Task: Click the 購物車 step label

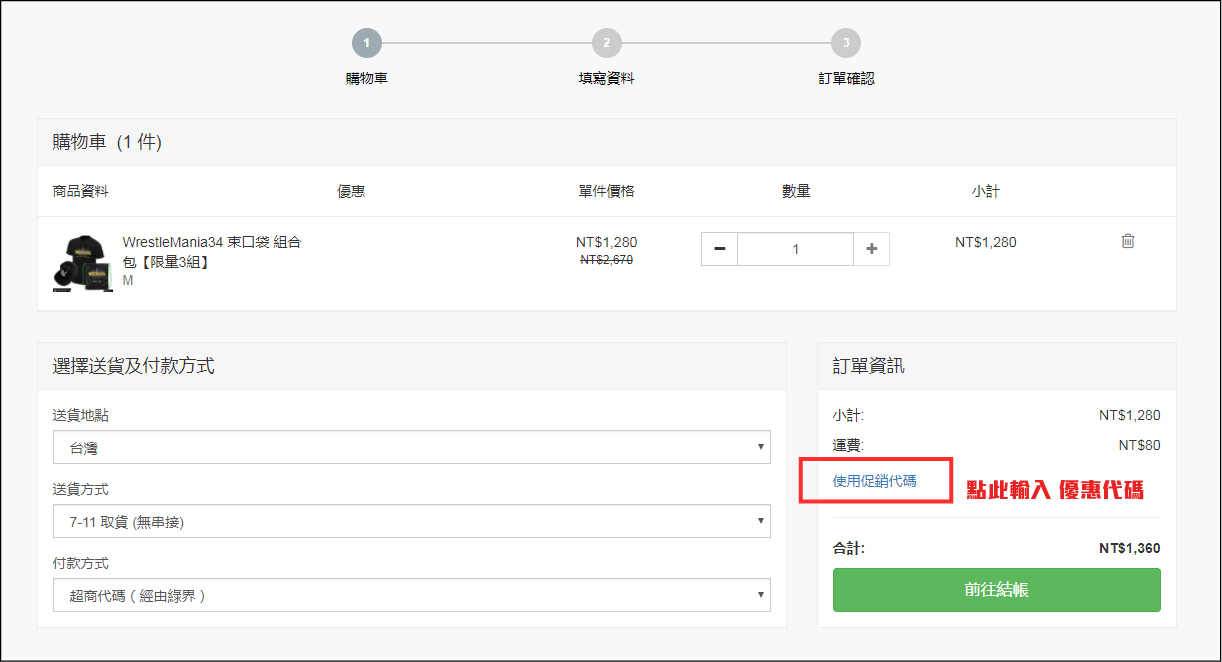Action: coord(367,78)
